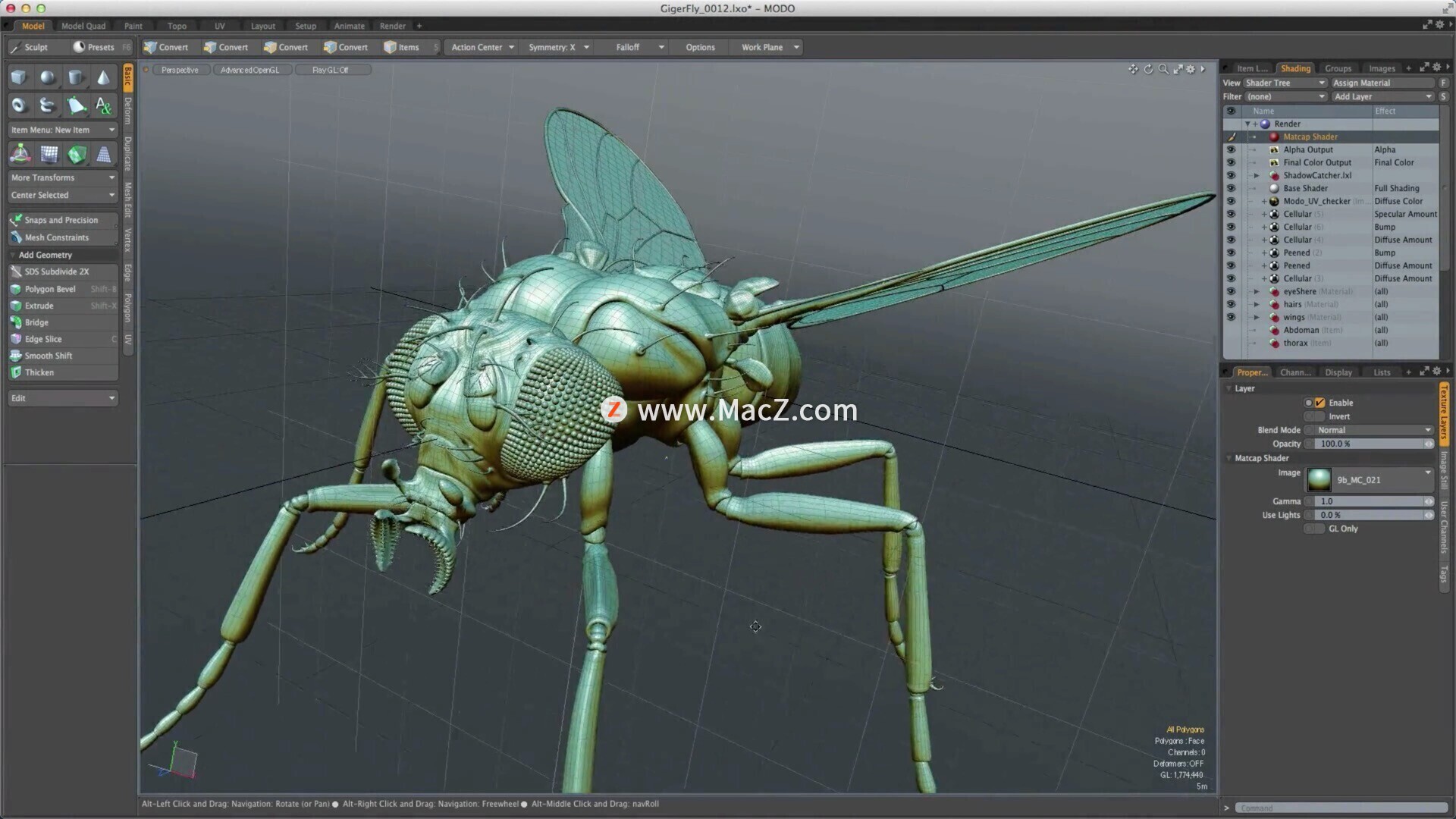
Task: Open viewport settings gear icon
Action: (x=1191, y=69)
